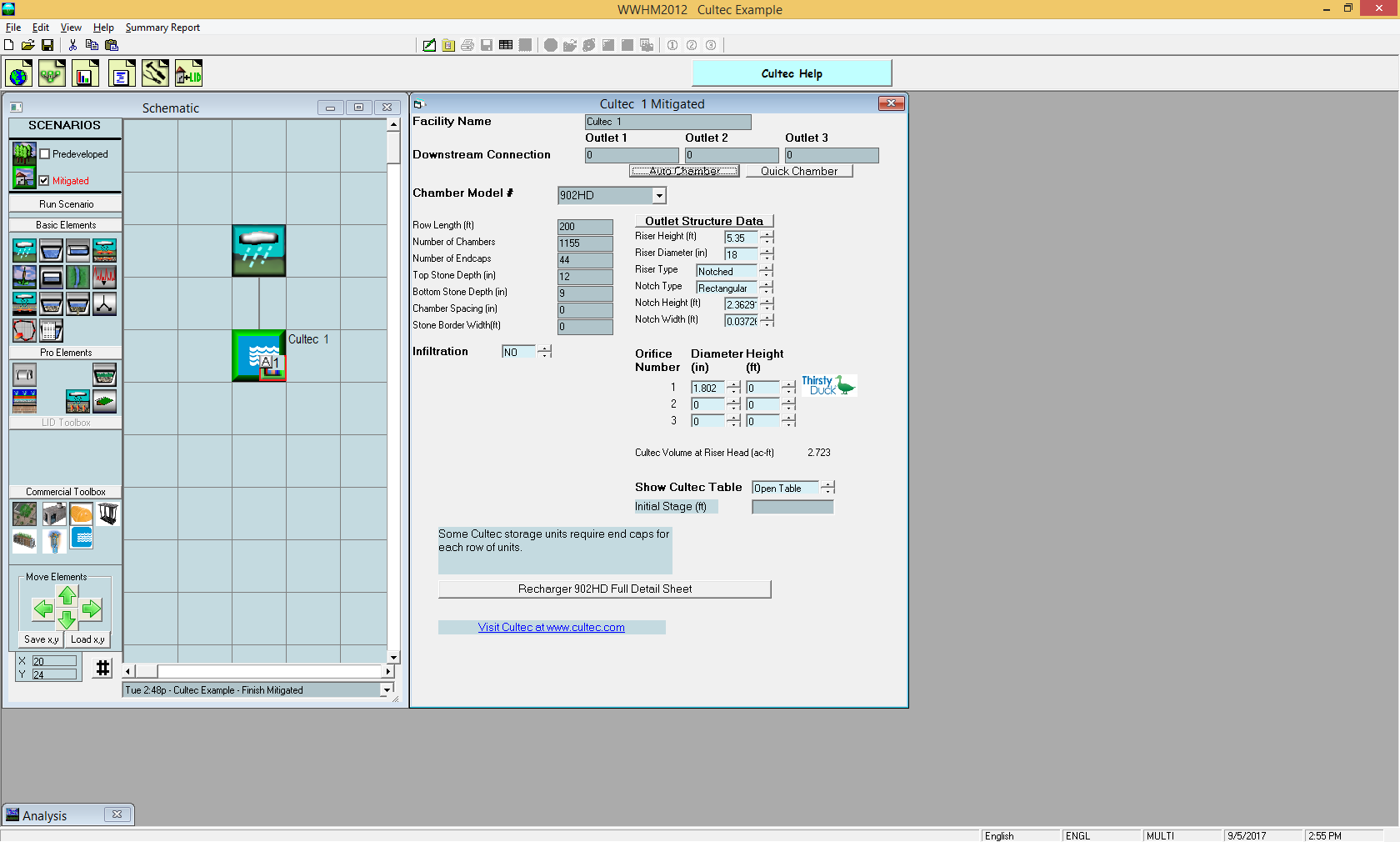Image resolution: width=1400 pixels, height=842 pixels.
Task: Uncheck the Mitigated scenario checkbox
Action: 45,180
